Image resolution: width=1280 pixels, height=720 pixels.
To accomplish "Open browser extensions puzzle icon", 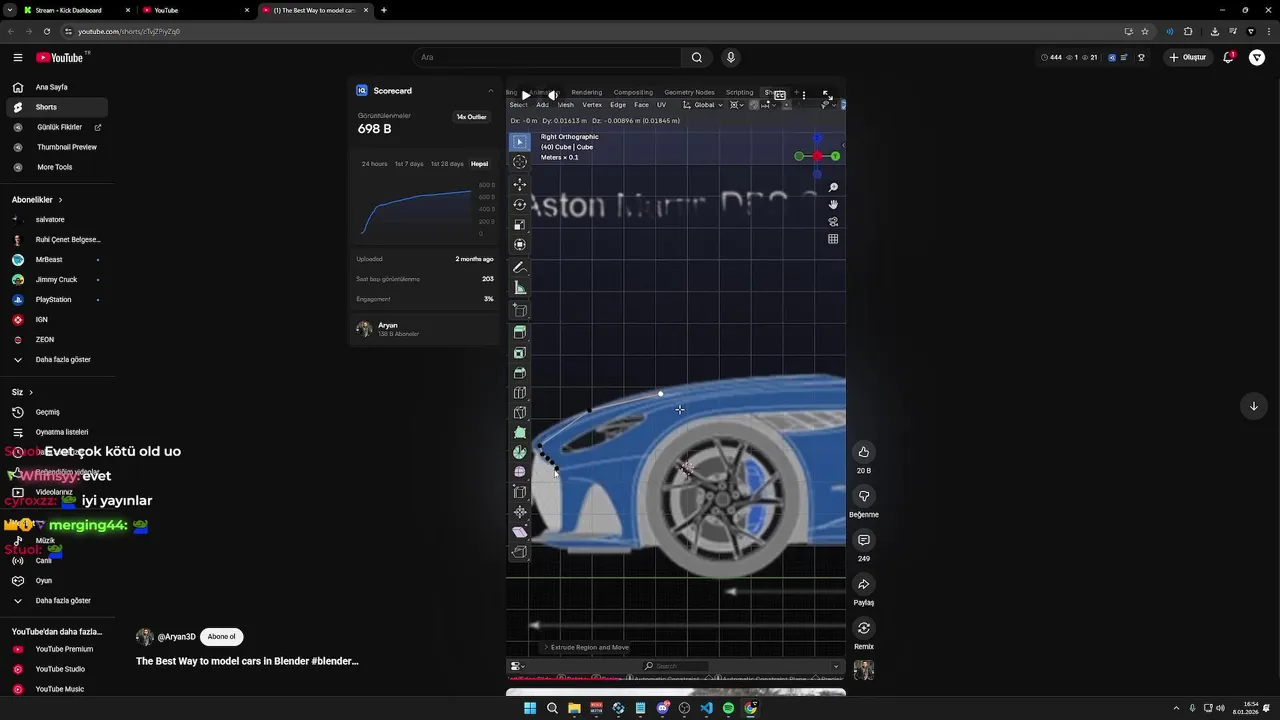I will (1188, 31).
